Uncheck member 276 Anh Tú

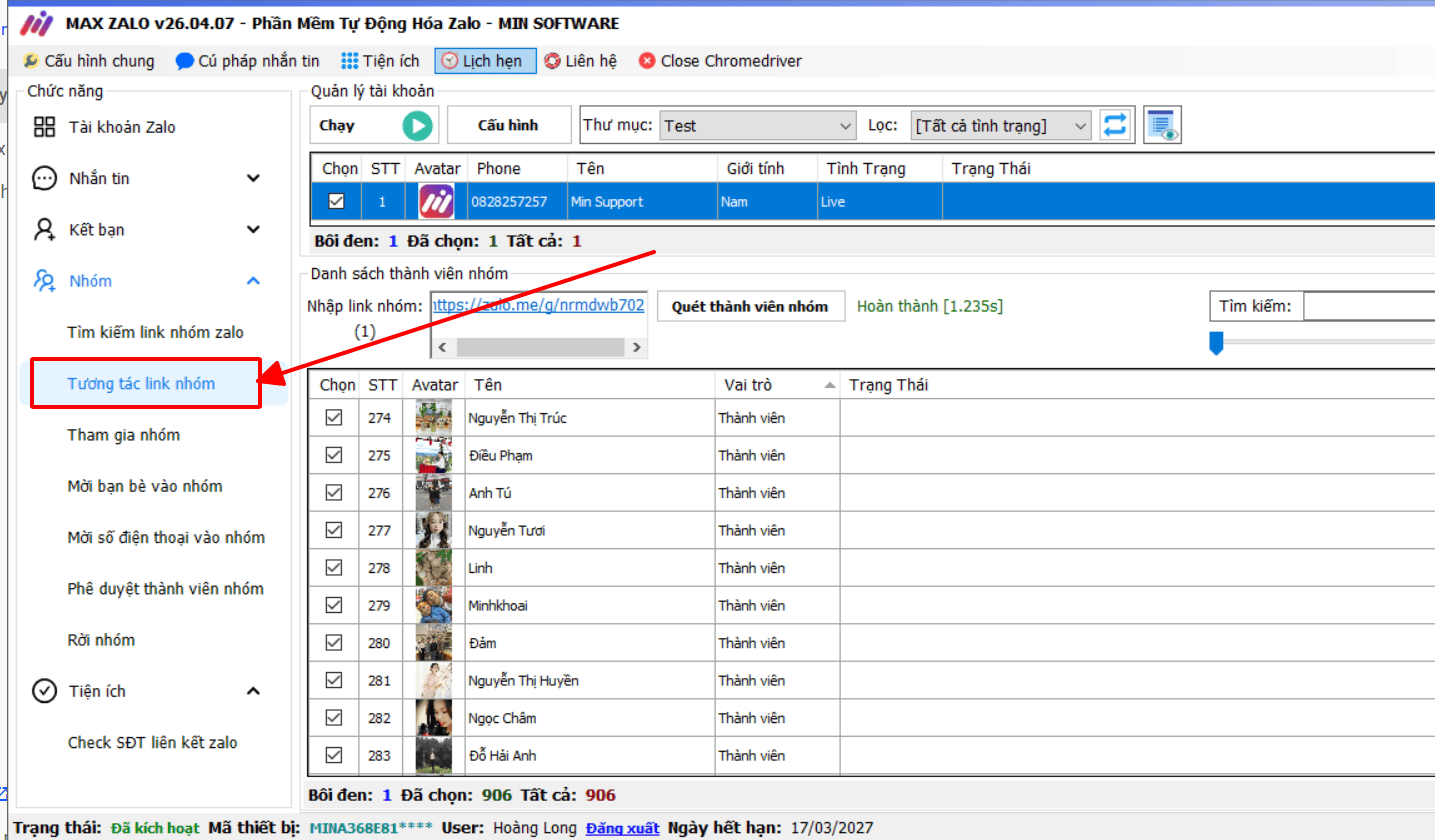pyautogui.click(x=334, y=492)
